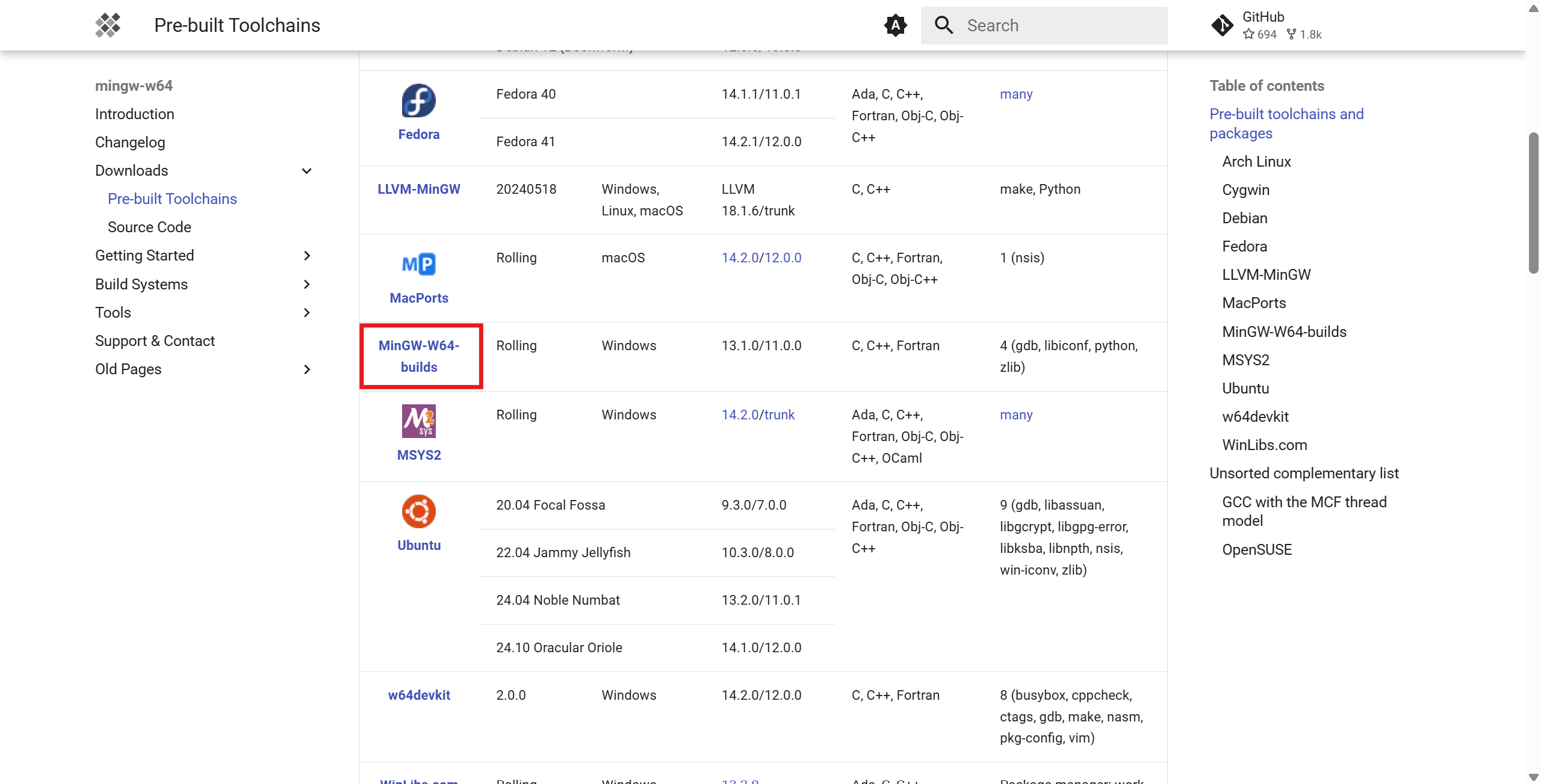Open the Source Code nav item
Viewport: 1541px width, 784px height.
pyautogui.click(x=149, y=227)
